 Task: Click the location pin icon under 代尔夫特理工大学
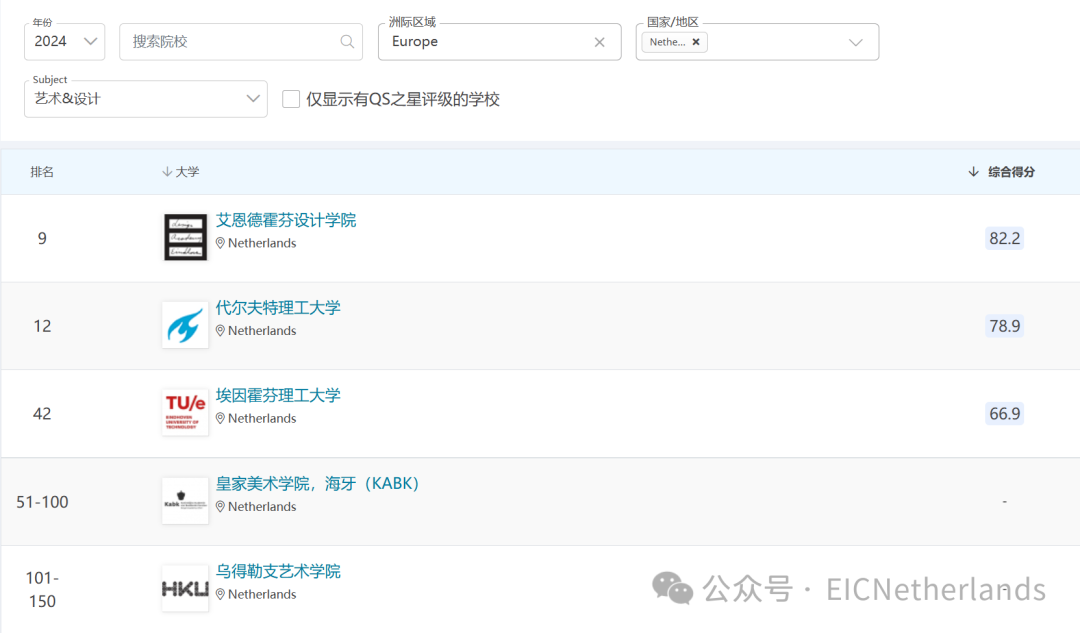[220, 331]
